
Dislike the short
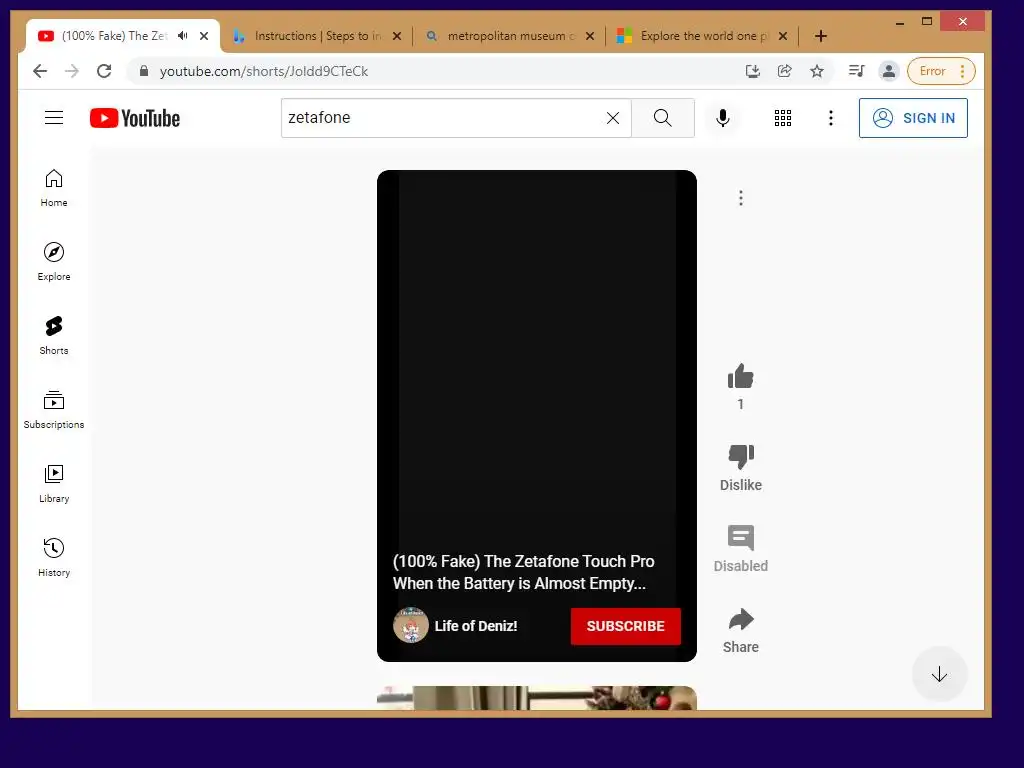[741, 457]
